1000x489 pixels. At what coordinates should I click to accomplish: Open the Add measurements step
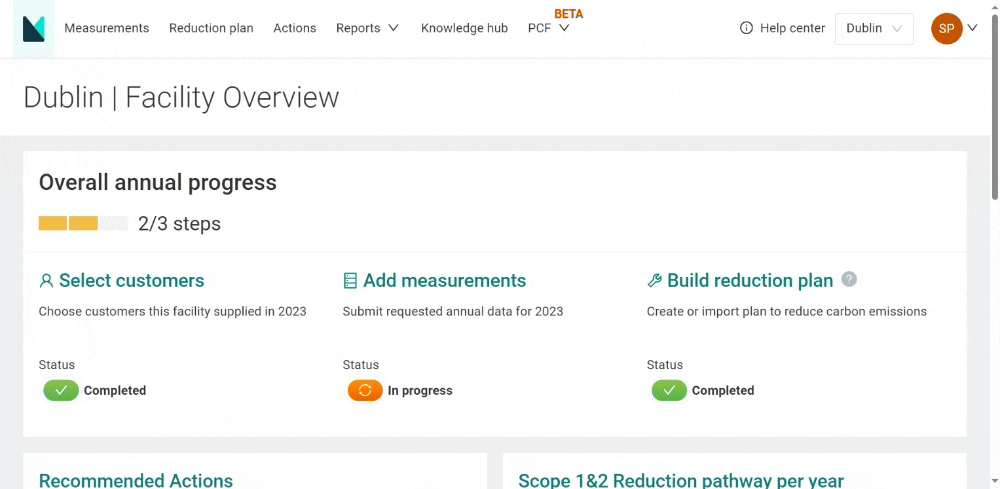pos(445,281)
